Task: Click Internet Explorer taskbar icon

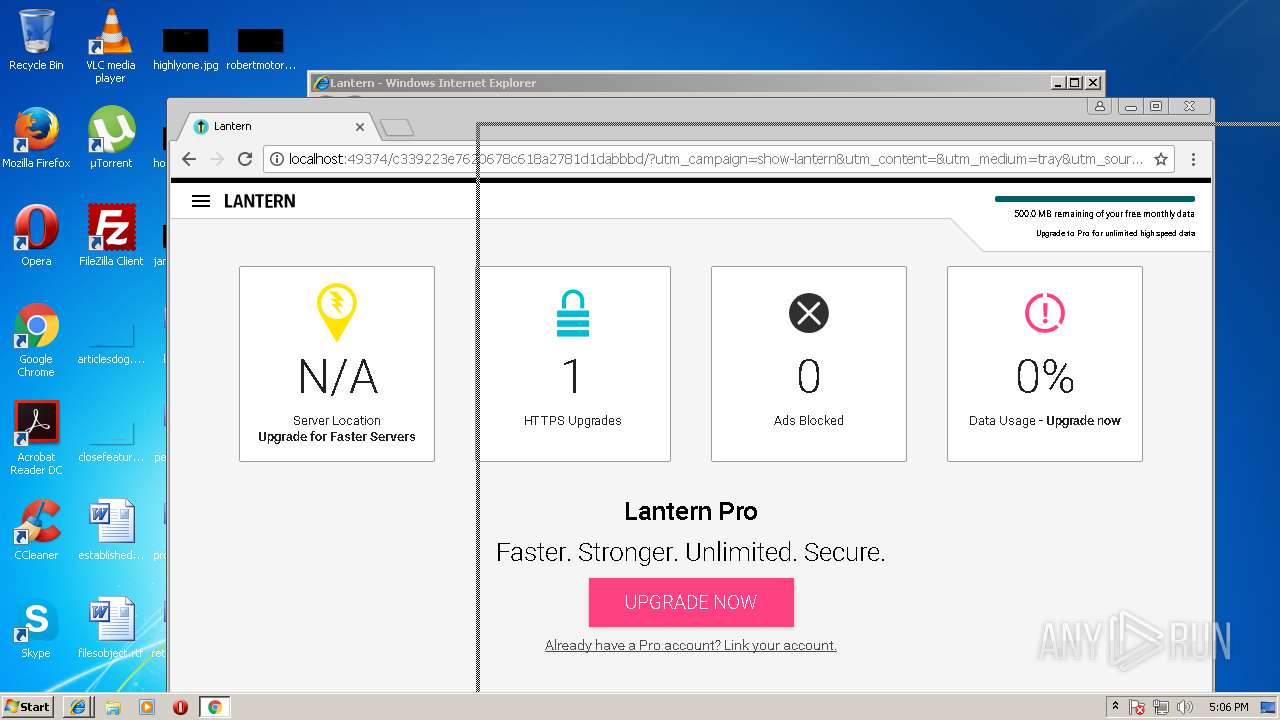Action: coord(79,706)
